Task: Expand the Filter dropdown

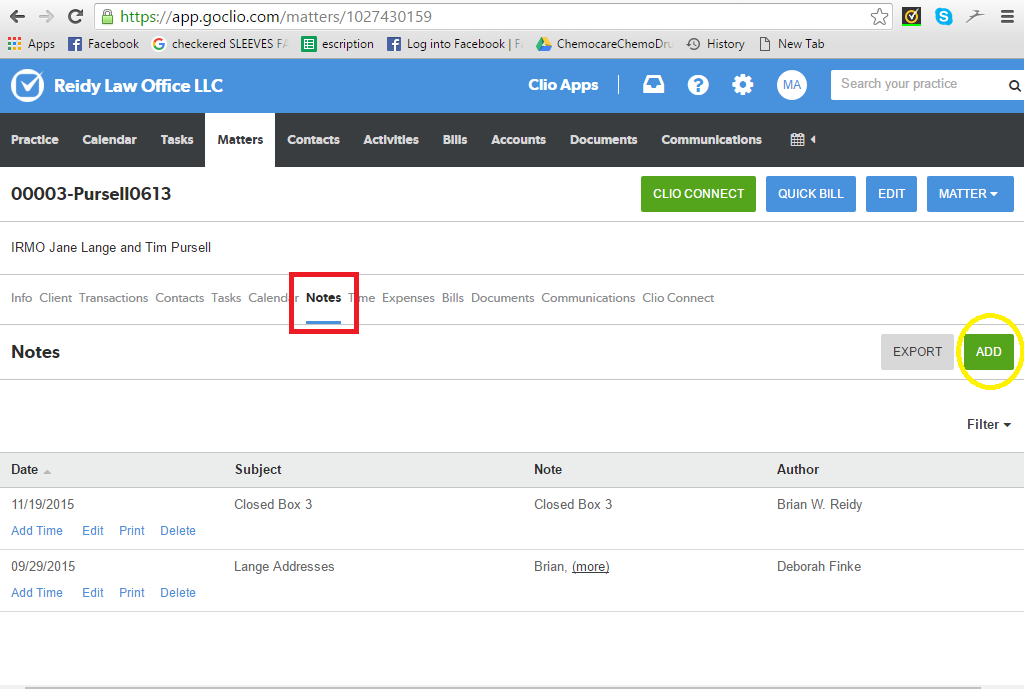Action: click(989, 425)
